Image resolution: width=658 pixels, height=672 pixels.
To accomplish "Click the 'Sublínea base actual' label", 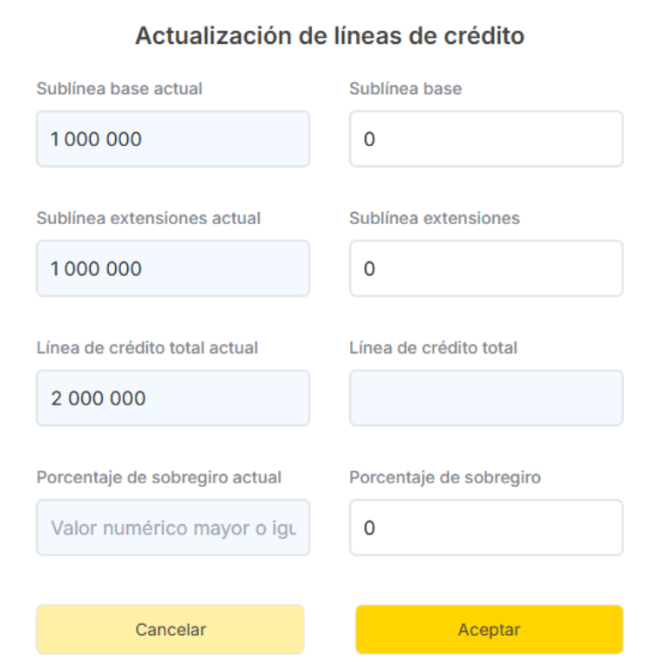I will click(119, 89).
